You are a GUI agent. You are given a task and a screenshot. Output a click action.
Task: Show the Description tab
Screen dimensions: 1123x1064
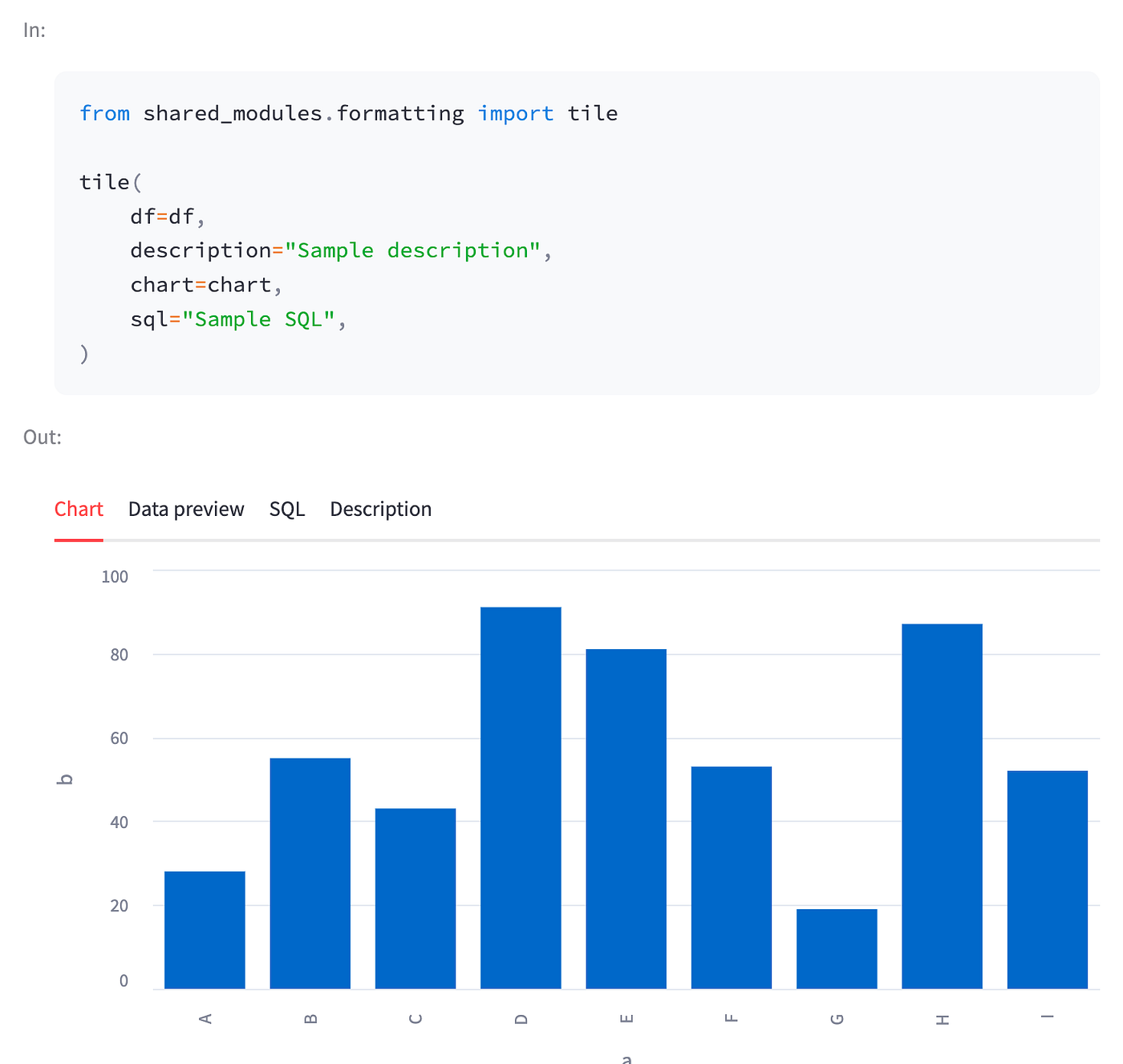point(380,509)
